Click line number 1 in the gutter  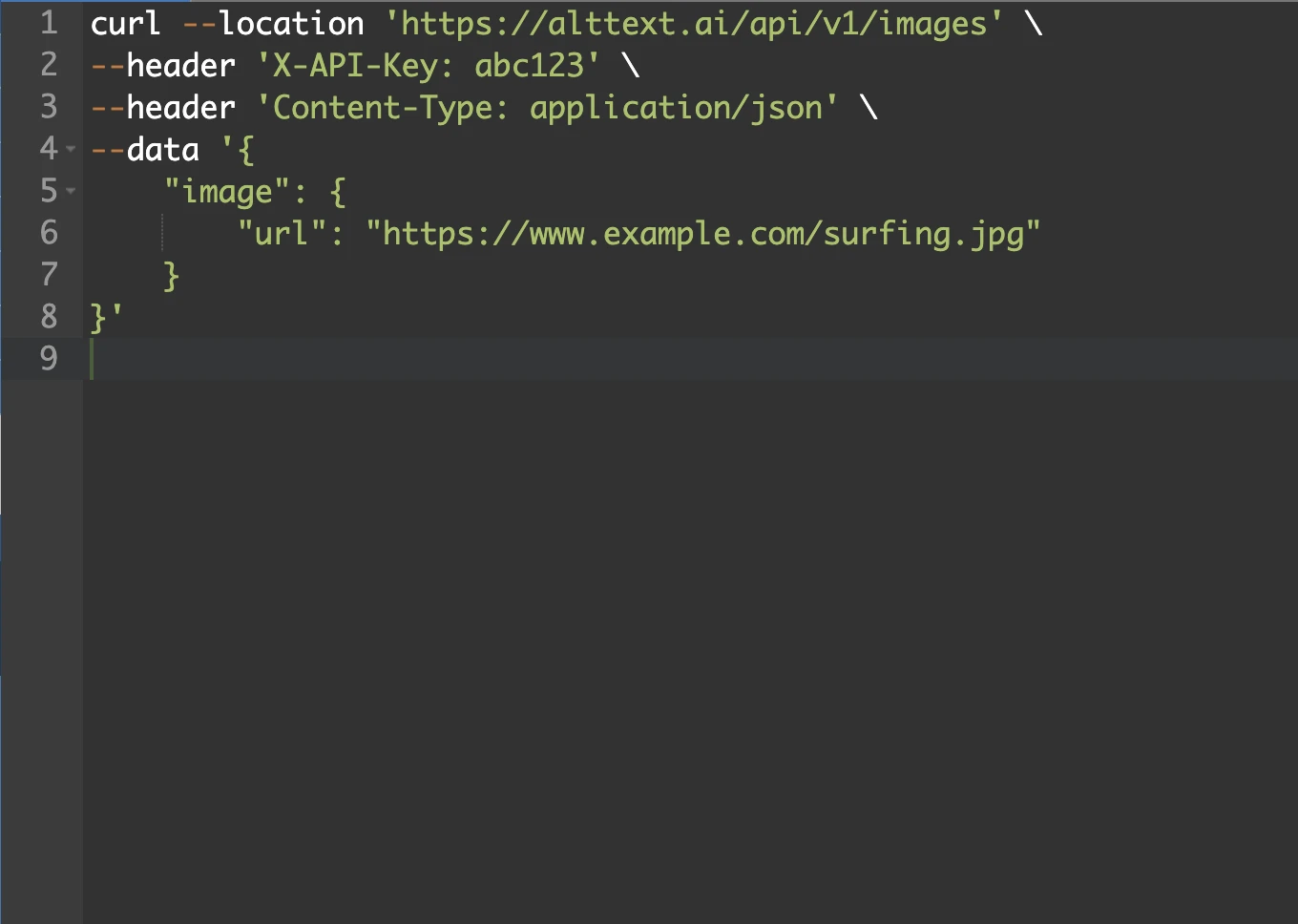click(x=49, y=23)
